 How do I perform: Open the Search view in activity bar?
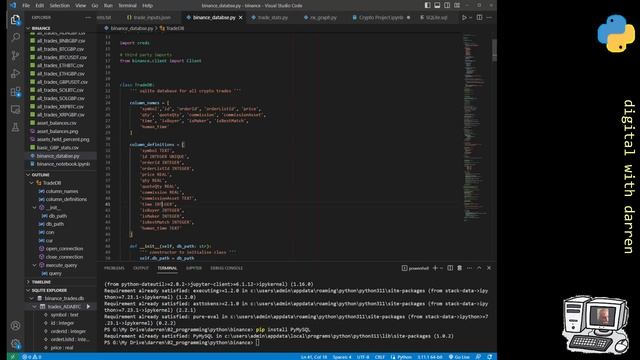tap(15, 38)
